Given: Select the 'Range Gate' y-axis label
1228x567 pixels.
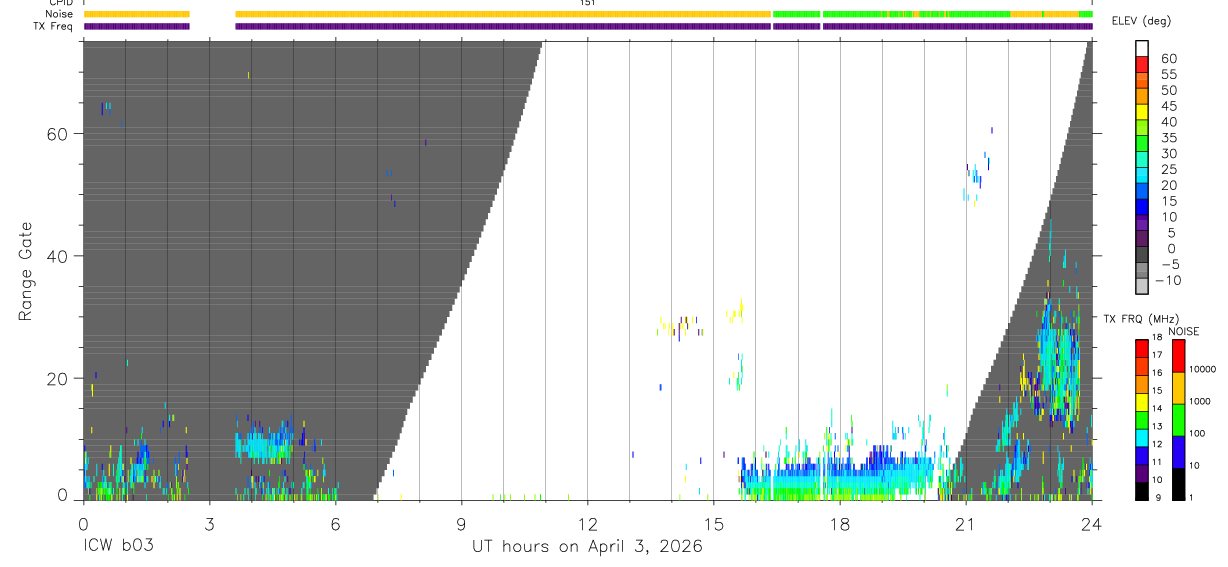Looking at the screenshot, I should pos(26,270).
